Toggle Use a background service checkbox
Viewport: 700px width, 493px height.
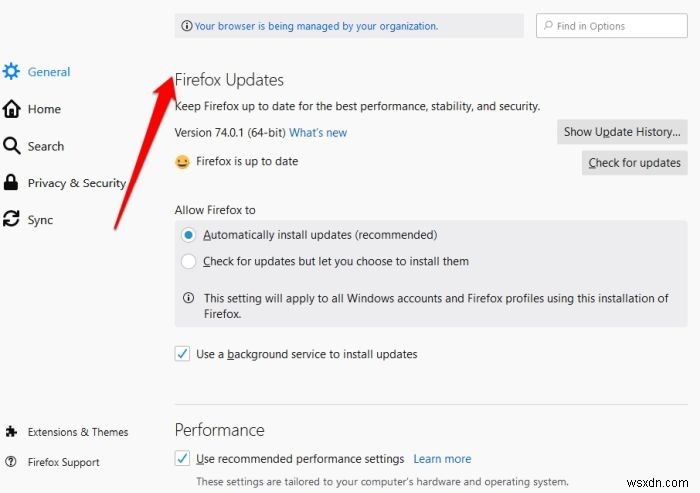182,354
